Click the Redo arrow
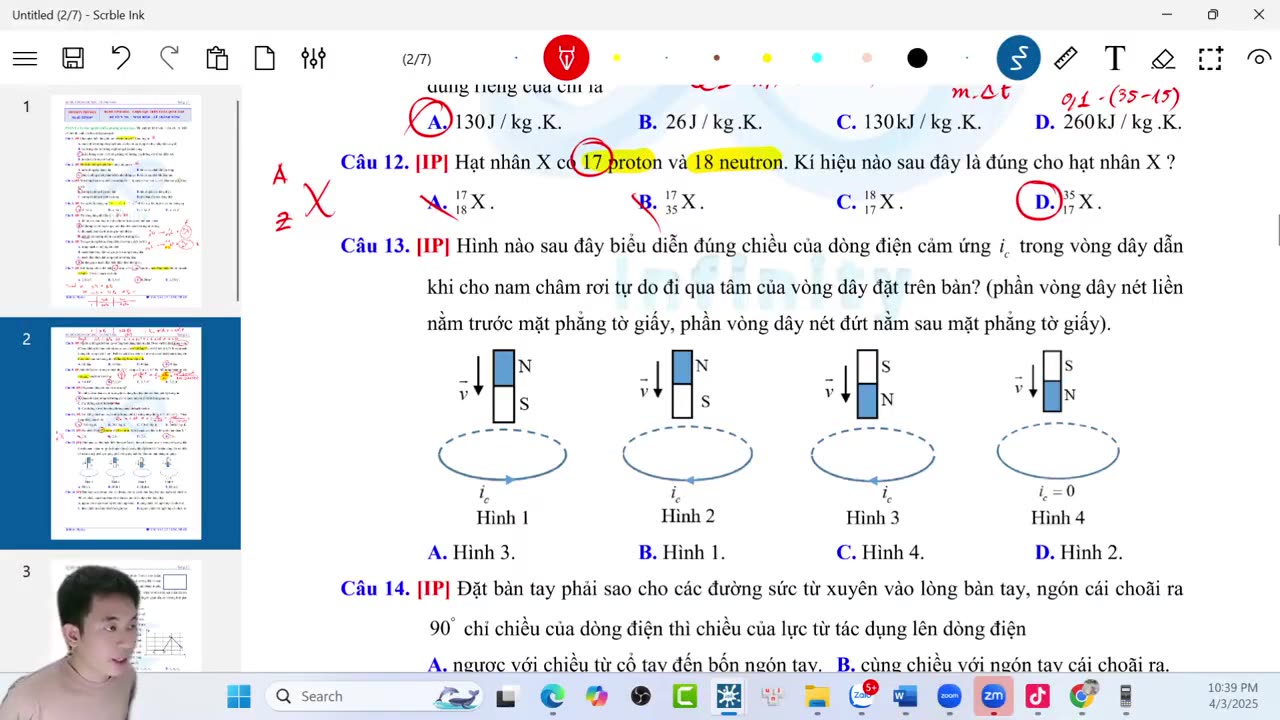Image resolution: width=1280 pixels, height=720 pixels. click(x=169, y=58)
